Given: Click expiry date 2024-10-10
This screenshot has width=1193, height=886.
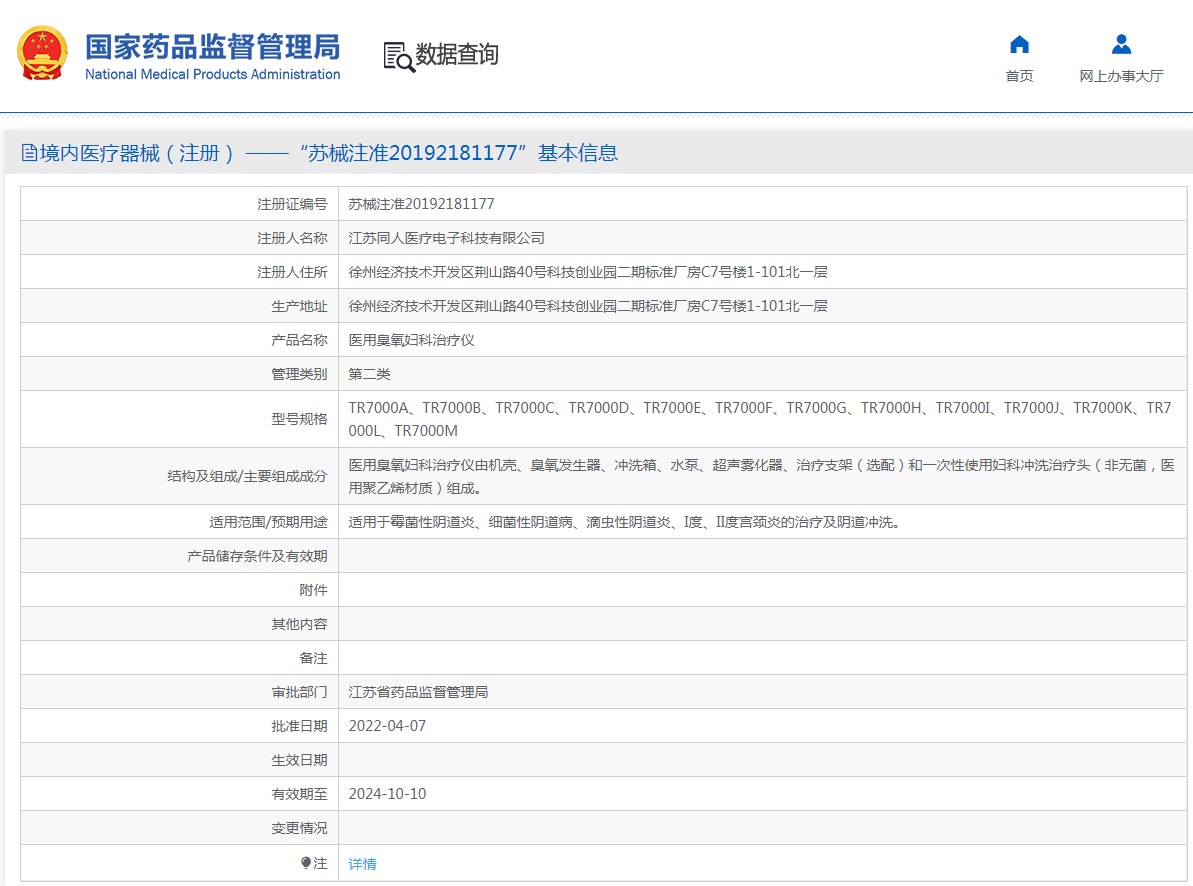Looking at the screenshot, I should (x=387, y=794).
